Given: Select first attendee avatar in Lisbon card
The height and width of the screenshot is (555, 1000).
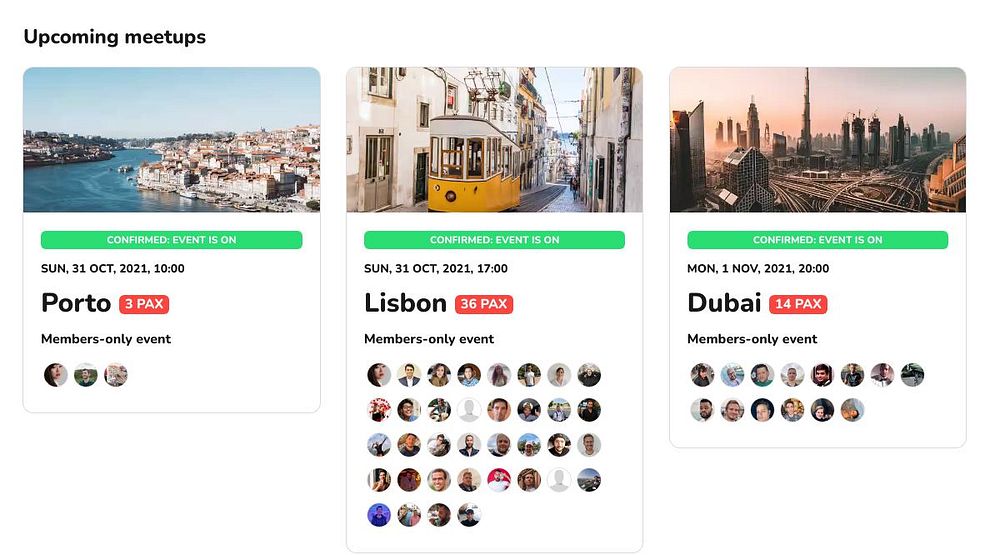Looking at the screenshot, I should pyautogui.click(x=379, y=375).
